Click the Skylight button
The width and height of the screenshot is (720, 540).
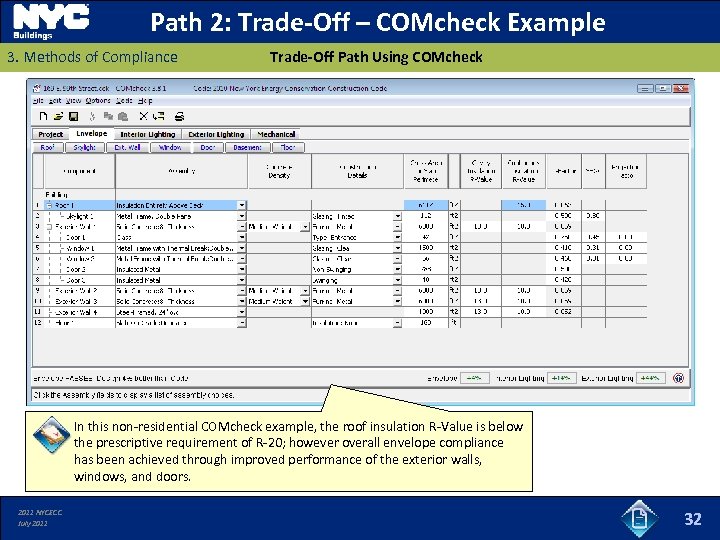click(84, 147)
